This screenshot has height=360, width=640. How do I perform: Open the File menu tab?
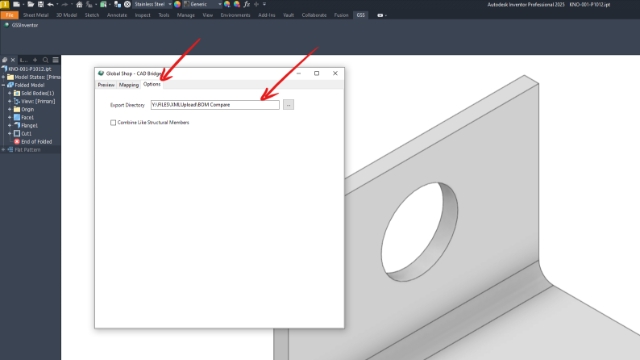9,15
